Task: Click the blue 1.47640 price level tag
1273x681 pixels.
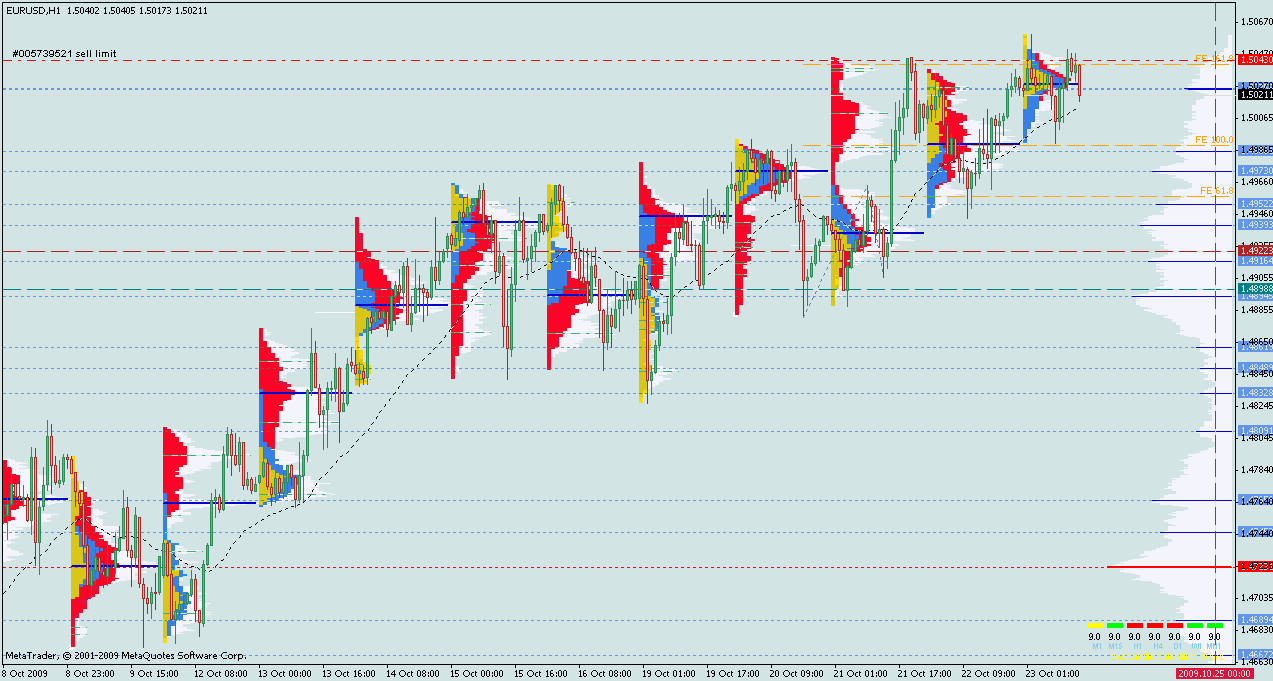Action: point(1254,500)
